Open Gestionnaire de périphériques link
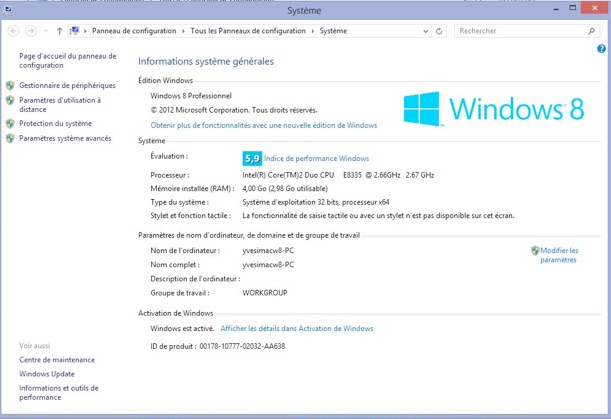611x419 pixels. pyautogui.click(x=67, y=85)
